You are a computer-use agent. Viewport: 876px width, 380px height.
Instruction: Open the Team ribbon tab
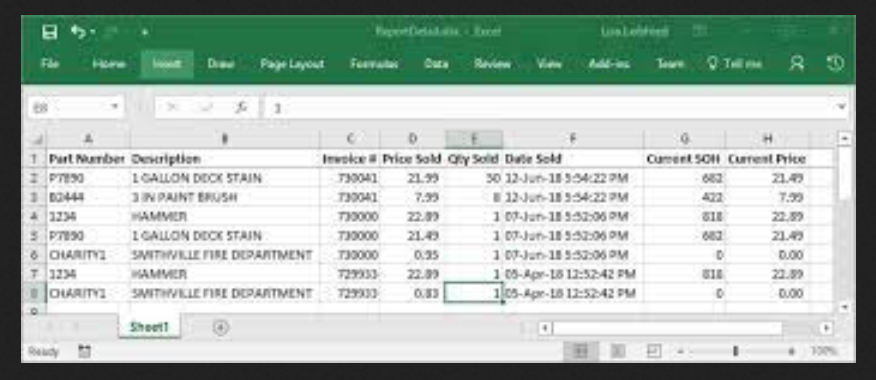[670, 64]
